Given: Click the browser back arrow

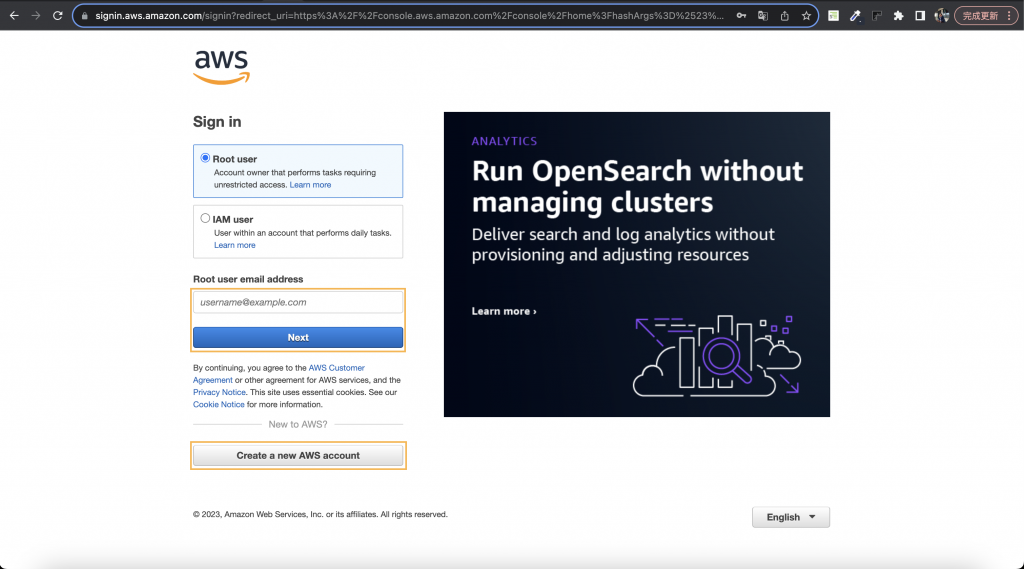Looking at the screenshot, I should (14, 16).
